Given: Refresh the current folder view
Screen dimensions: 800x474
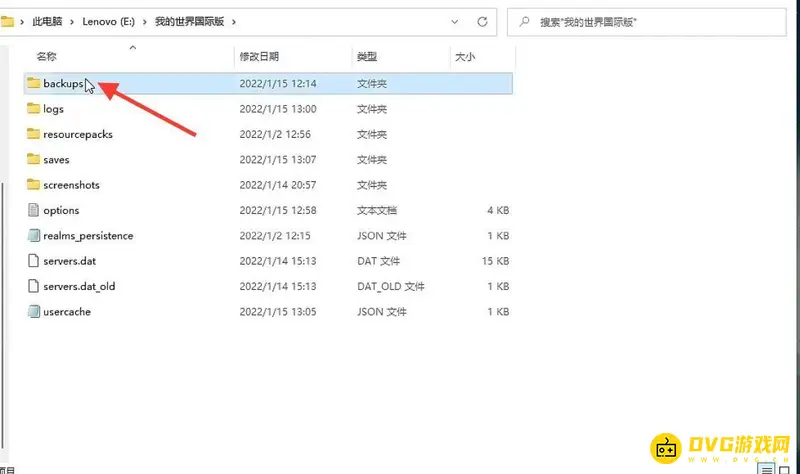Looking at the screenshot, I should coord(482,20).
